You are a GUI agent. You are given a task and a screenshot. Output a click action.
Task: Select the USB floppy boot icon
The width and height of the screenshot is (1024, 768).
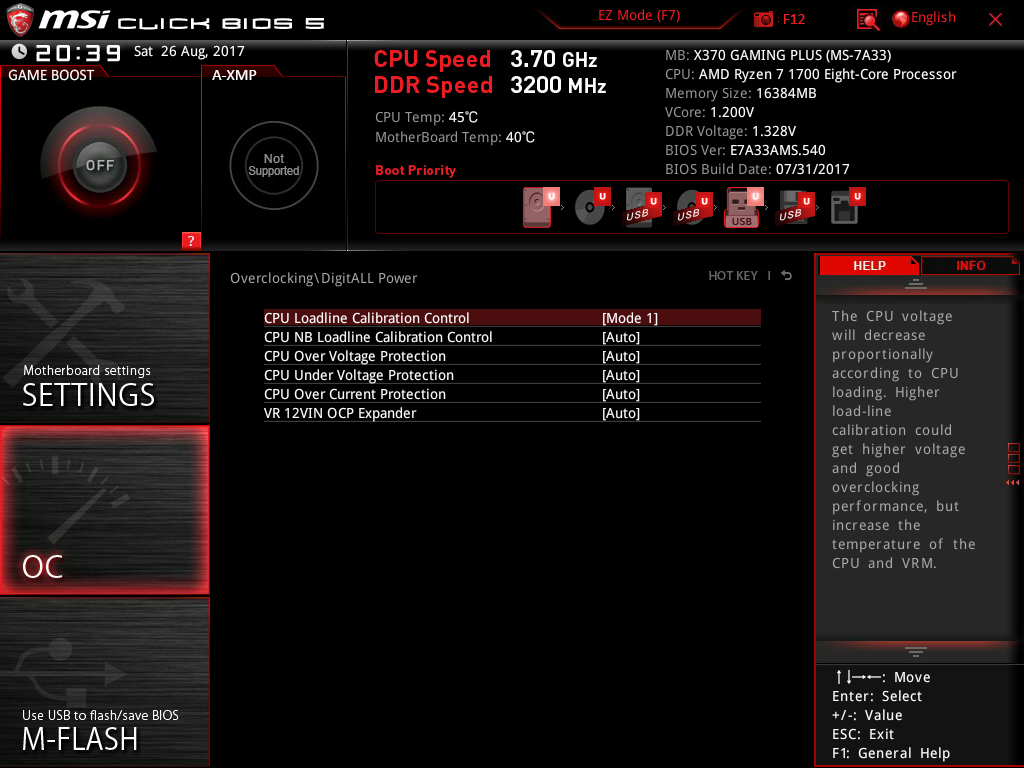pyautogui.click(x=795, y=207)
